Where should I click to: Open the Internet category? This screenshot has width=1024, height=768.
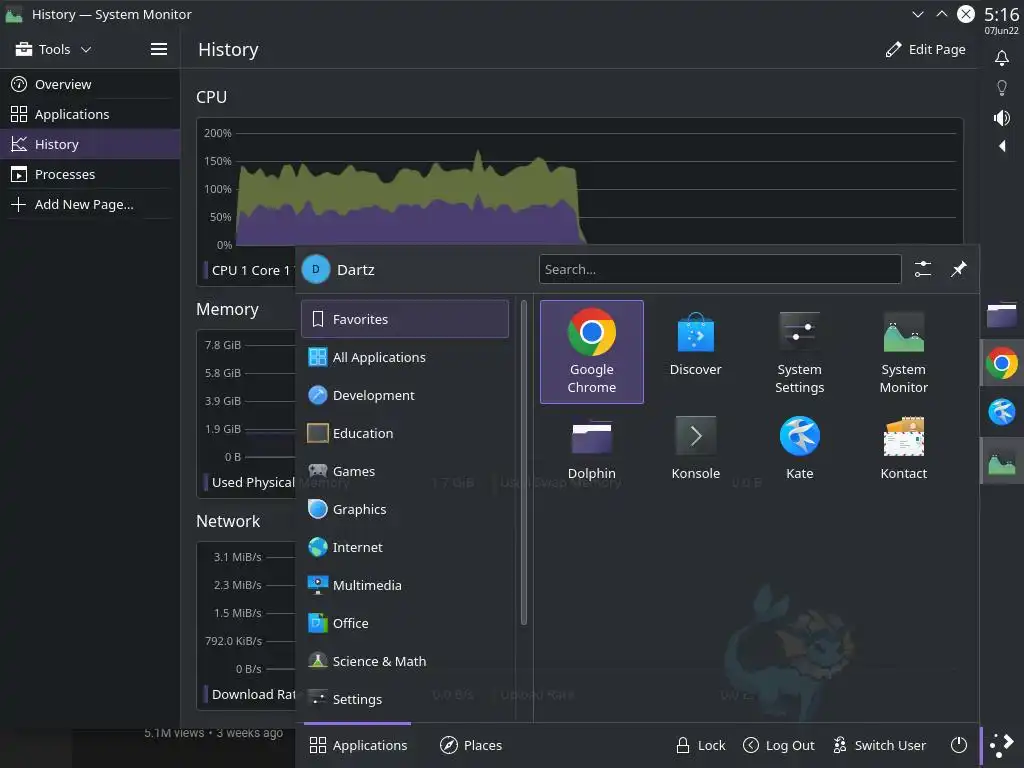coord(405,547)
